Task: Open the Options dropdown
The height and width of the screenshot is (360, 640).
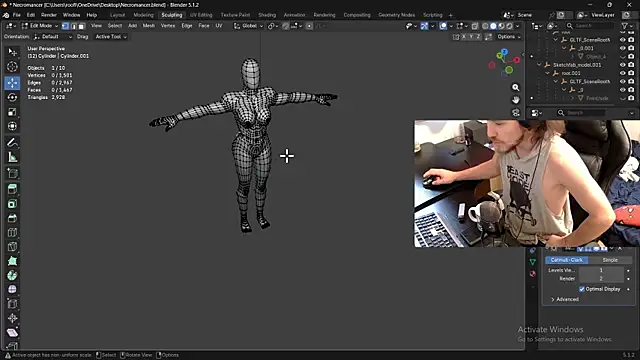Action: (x=509, y=37)
